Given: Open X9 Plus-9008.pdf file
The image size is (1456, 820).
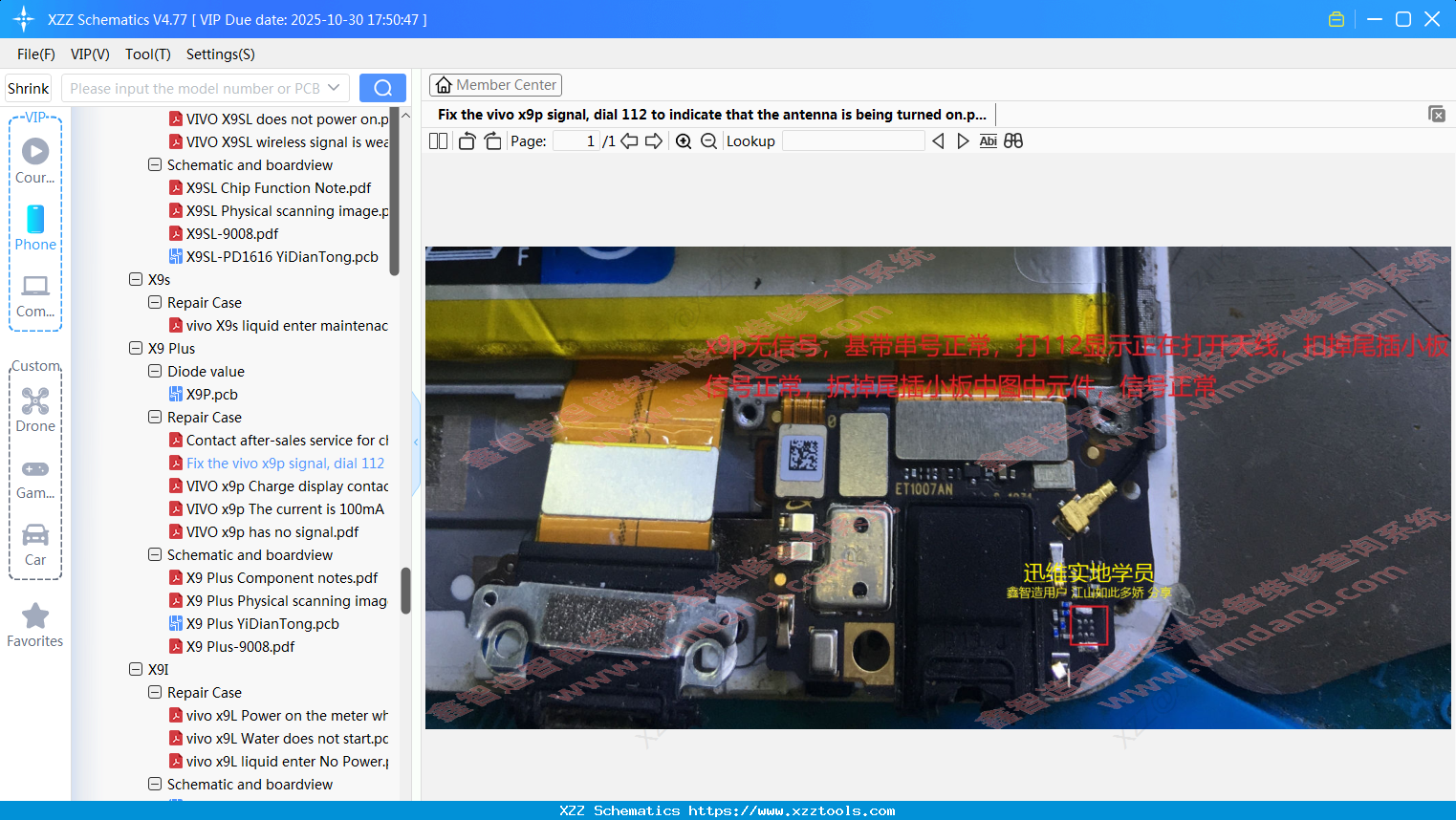Looking at the screenshot, I should [x=240, y=646].
